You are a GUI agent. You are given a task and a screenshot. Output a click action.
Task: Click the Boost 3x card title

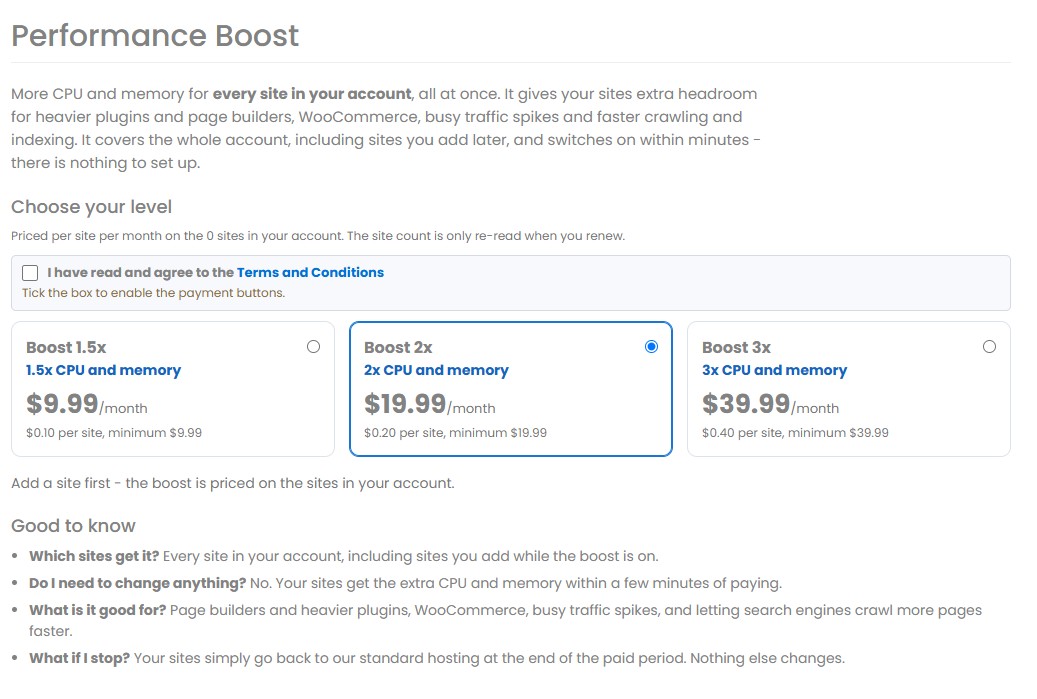click(x=737, y=347)
